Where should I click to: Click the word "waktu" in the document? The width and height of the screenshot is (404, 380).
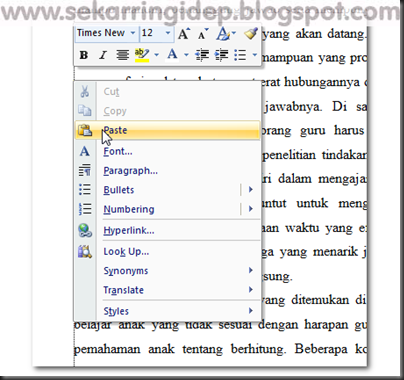coord(302,228)
